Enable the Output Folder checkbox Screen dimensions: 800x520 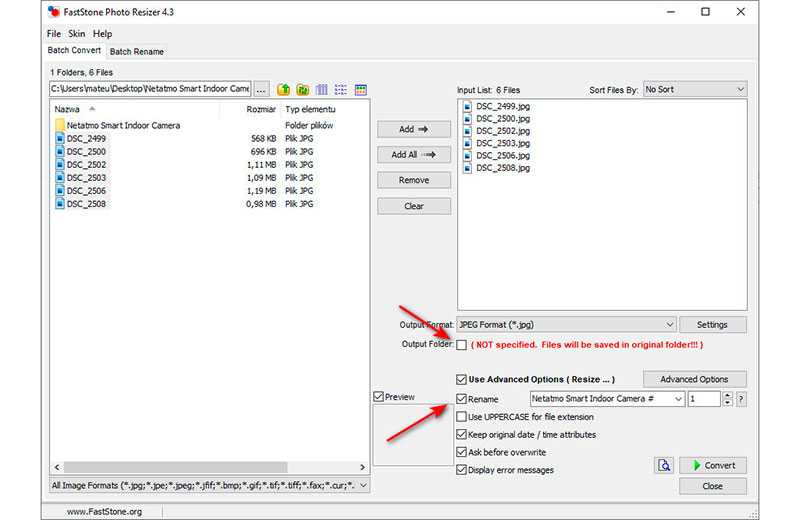(x=461, y=345)
